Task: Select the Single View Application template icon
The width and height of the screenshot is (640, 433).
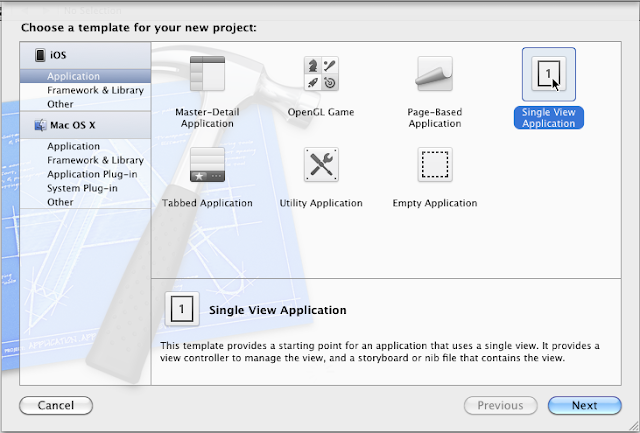Action: (549, 74)
